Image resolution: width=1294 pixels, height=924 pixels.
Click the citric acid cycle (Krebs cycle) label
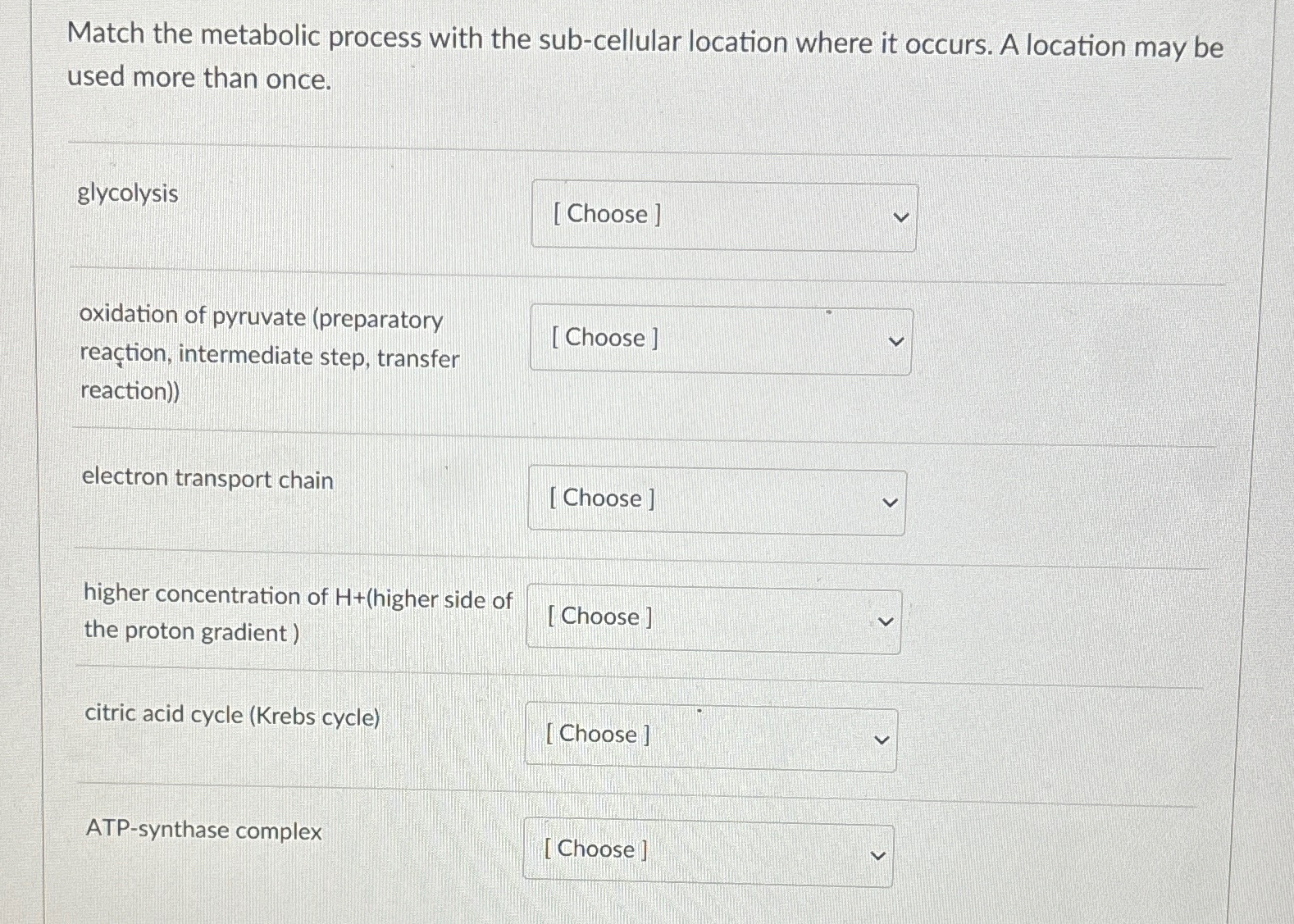tap(232, 716)
